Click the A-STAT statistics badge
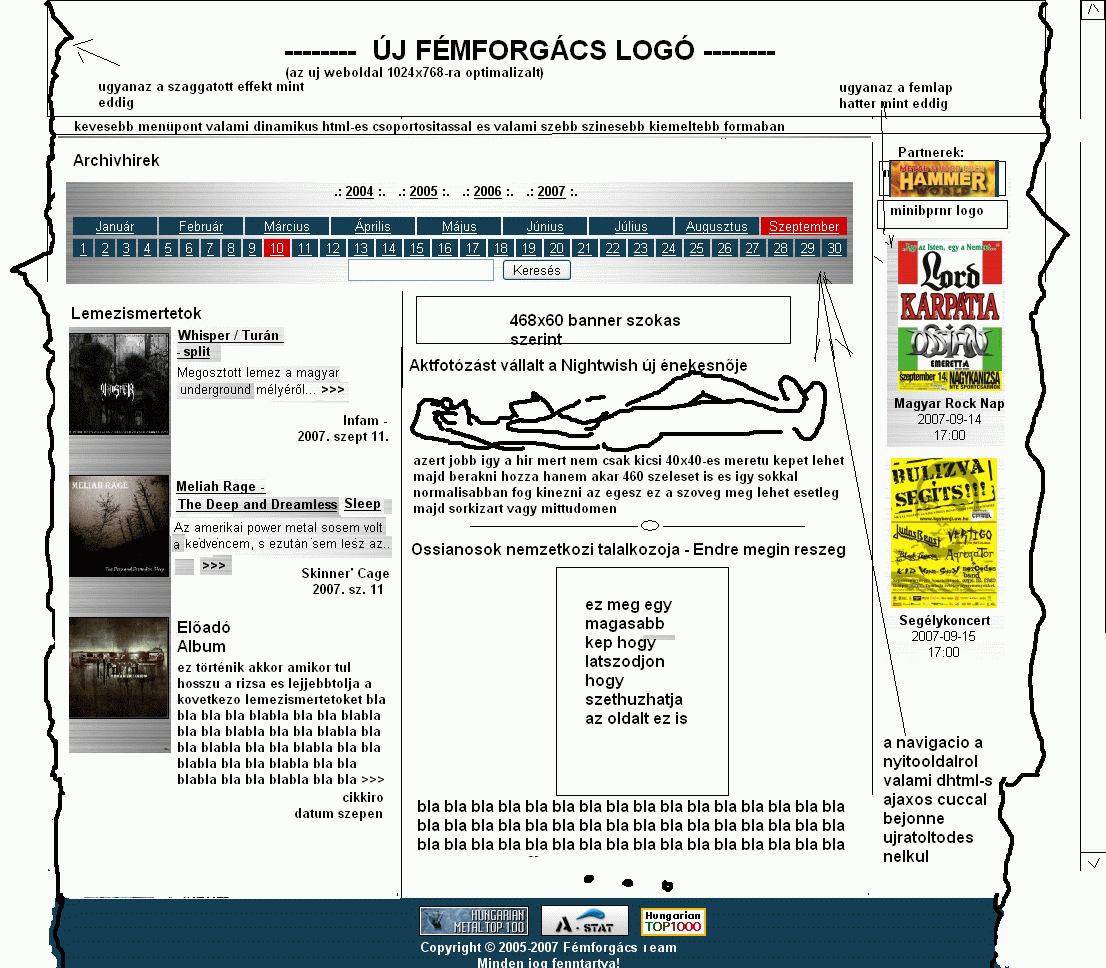This screenshot has width=1106, height=968. coord(585,921)
